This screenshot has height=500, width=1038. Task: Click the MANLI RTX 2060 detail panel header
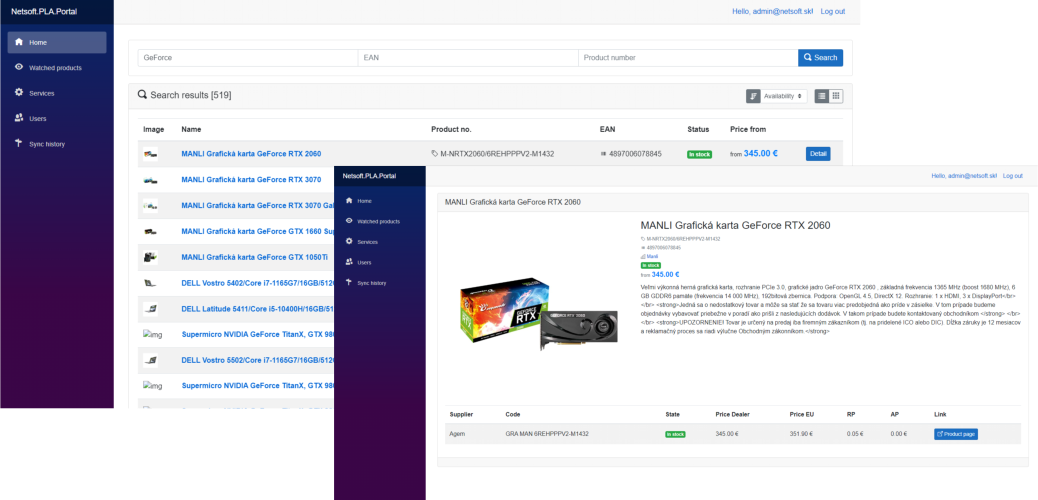pyautogui.click(x=732, y=202)
